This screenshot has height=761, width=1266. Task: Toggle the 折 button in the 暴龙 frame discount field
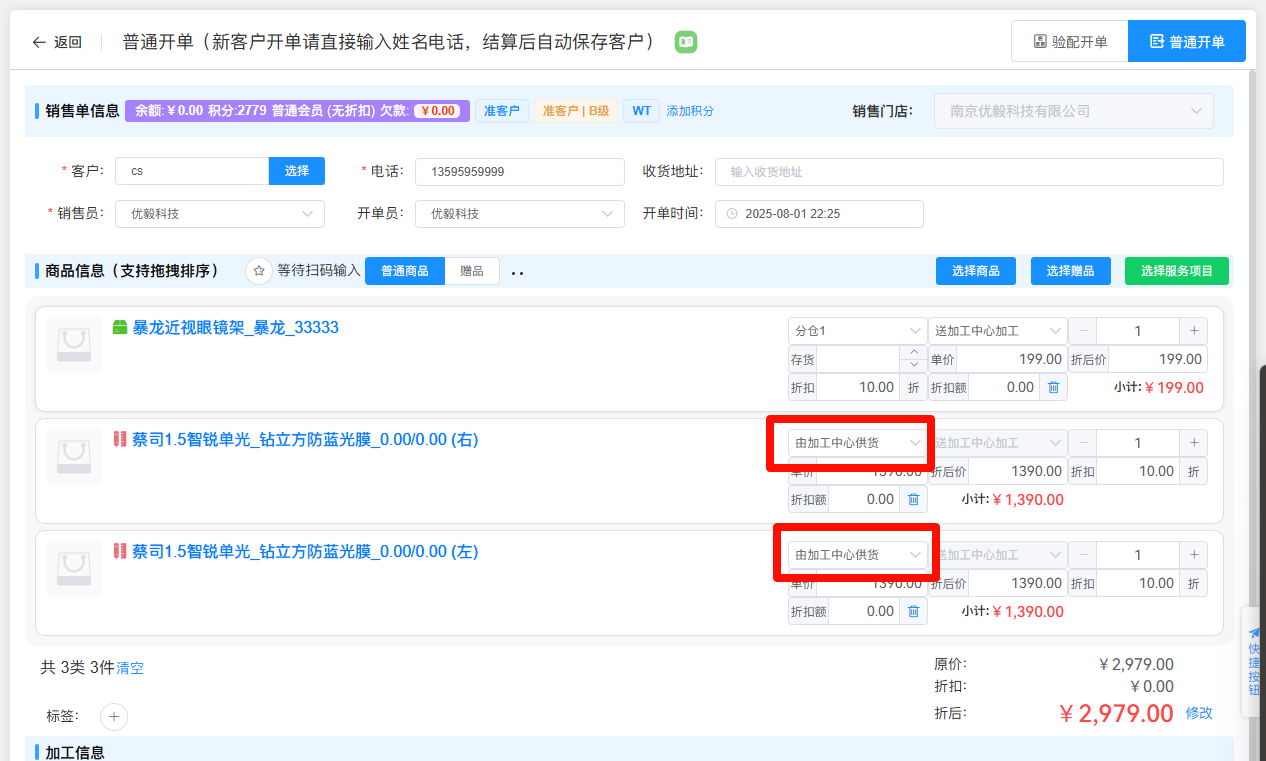click(913, 387)
